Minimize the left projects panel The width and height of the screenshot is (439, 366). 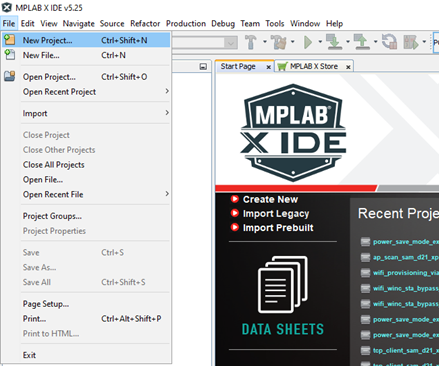point(203,66)
